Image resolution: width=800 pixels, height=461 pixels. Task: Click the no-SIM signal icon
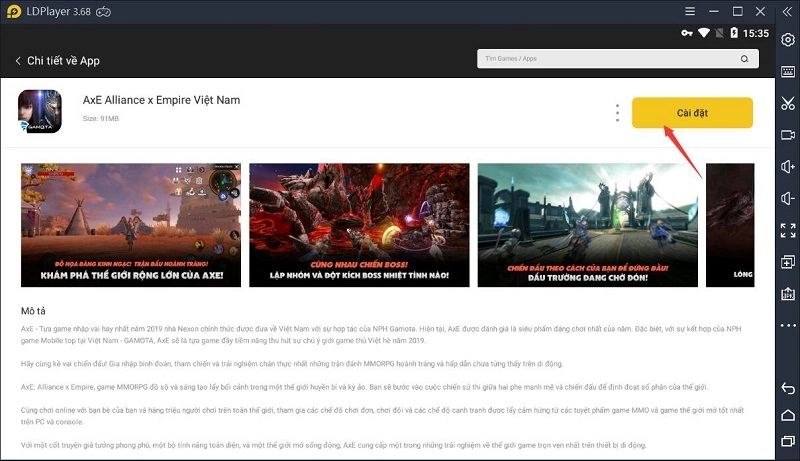[x=719, y=33]
